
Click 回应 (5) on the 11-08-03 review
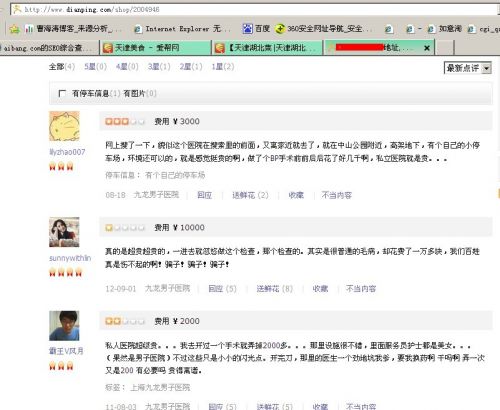pyautogui.click(x=222, y=406)
